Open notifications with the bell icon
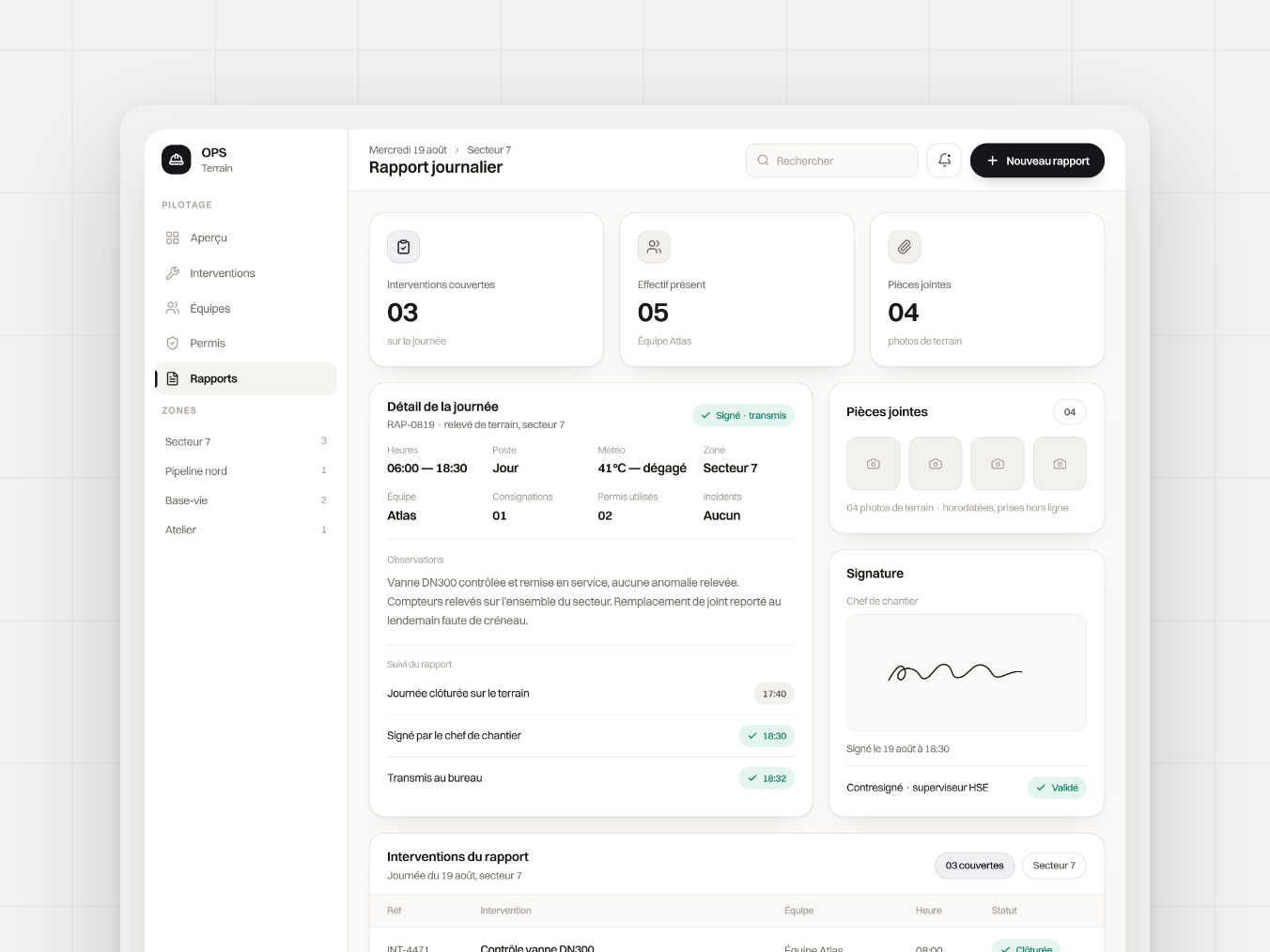This screenshot has width=1270, height=952. coord(944,161)
